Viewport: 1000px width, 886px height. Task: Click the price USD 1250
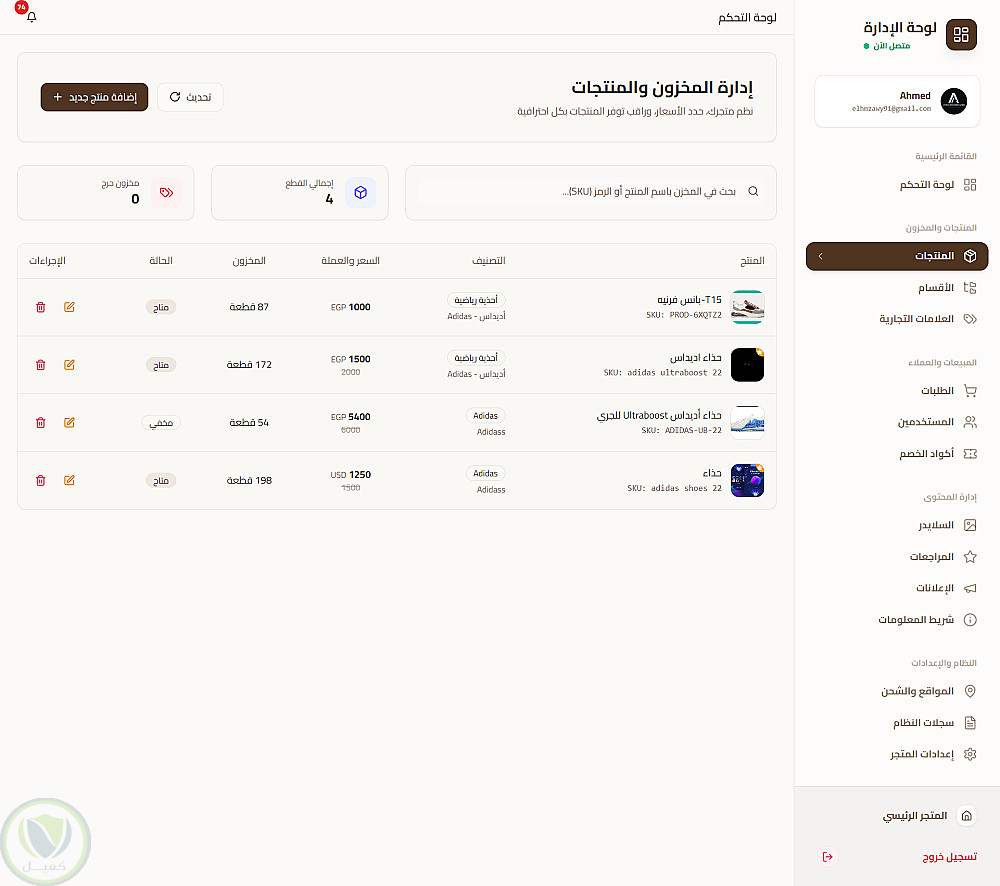tap(350, 475)
